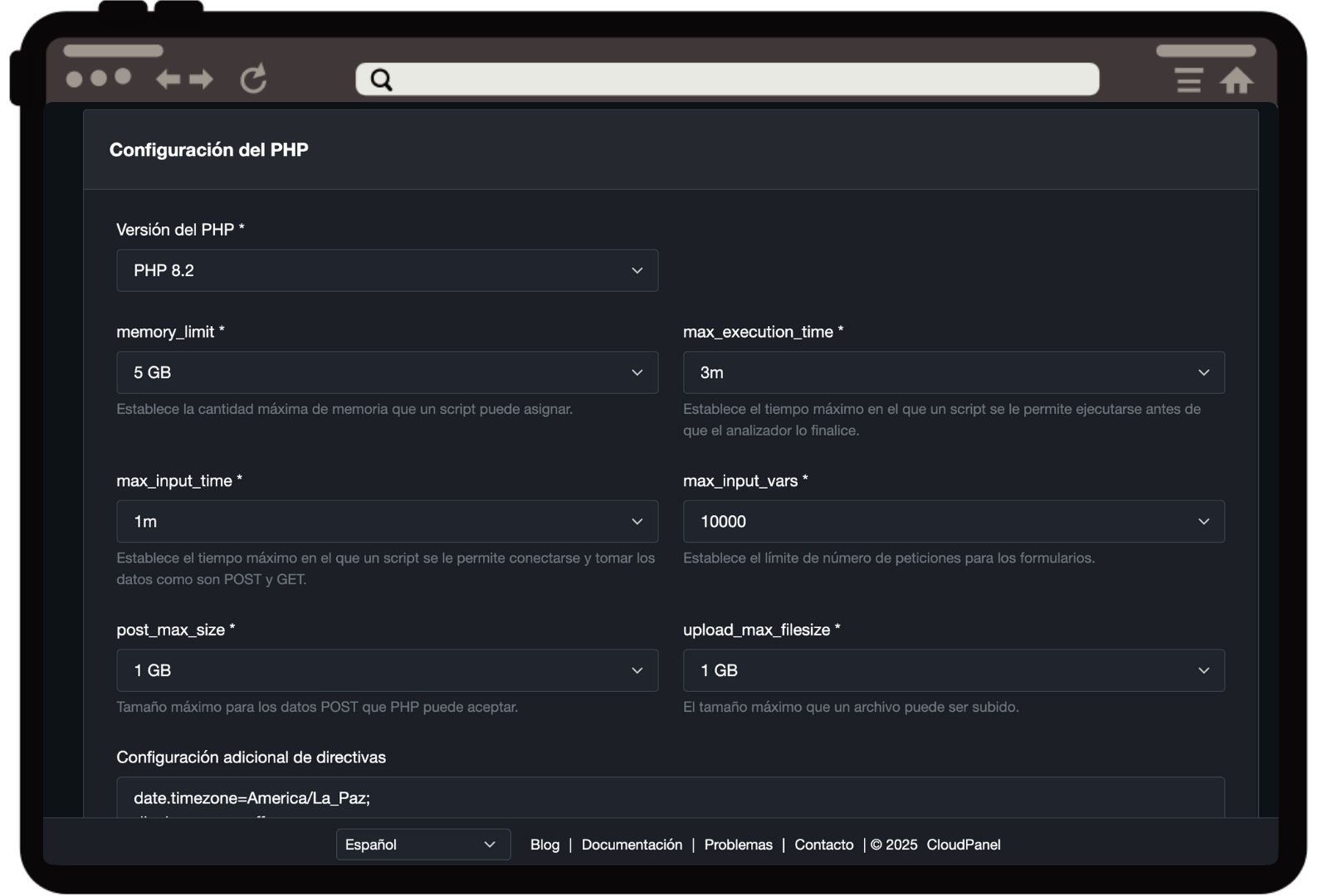Open the Documentación footer link
The image size is (1328, 896).
632,845
